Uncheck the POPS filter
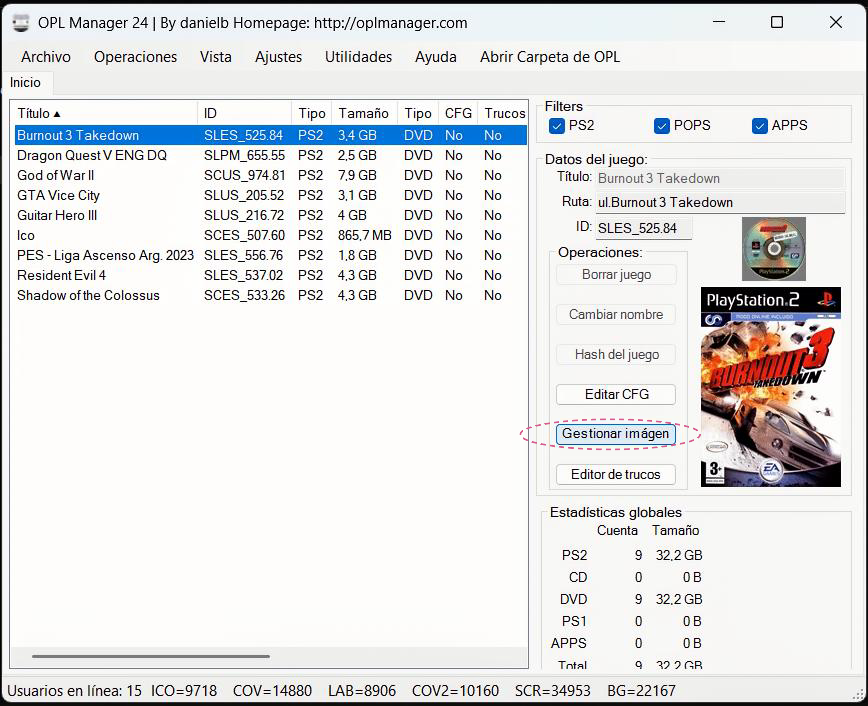 pyautogui.click(x=661, y=125)
